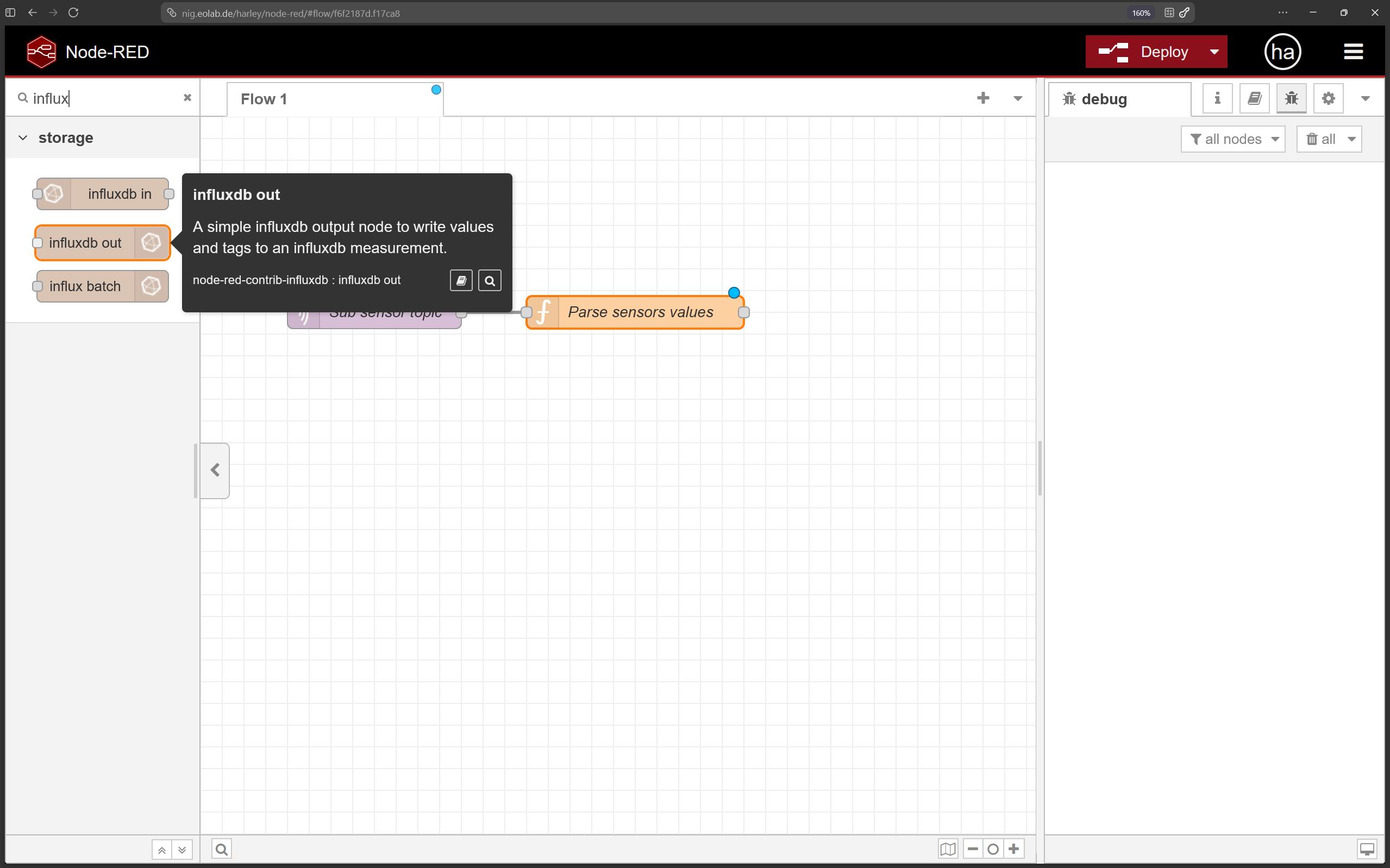This screenshot has height=868, width=1390.
Task: Focus the palette filter field containing 'influx'
Action: [x=103, y=98]
